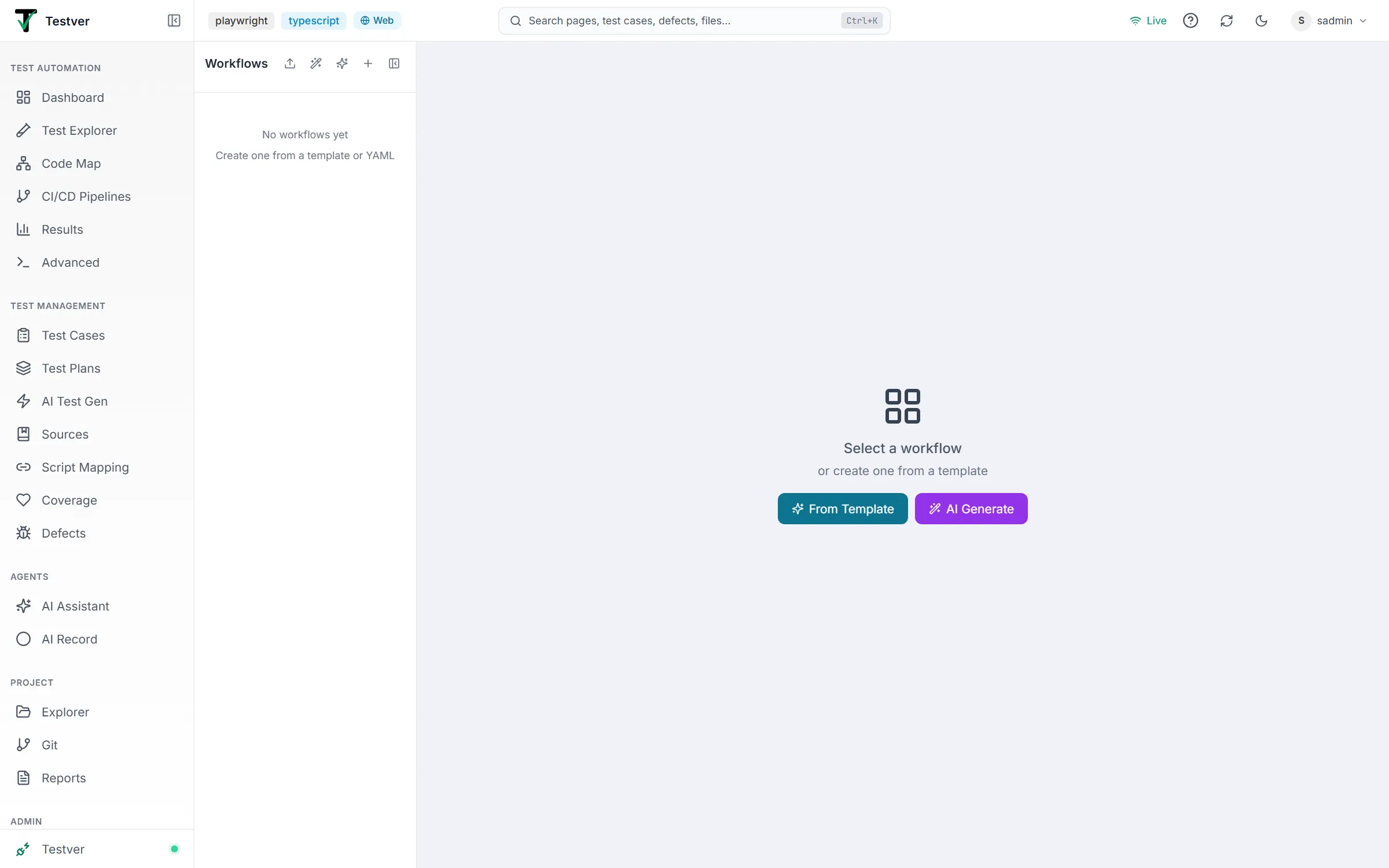This screenshot has width=1389, height=868.
Task: Collapse the left sidebar panel
Action: [x=174, y=21]
